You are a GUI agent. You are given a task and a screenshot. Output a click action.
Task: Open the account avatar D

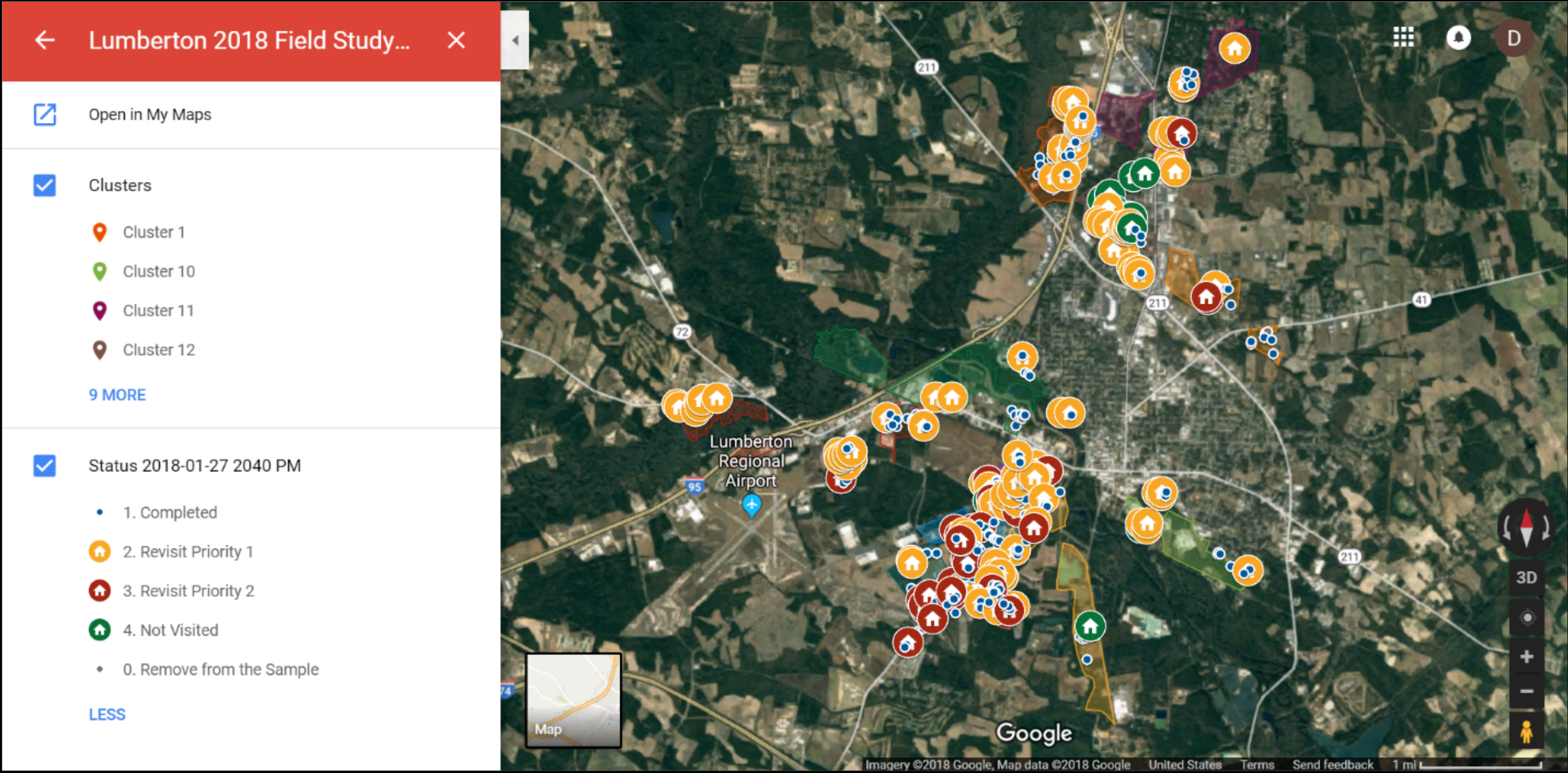pyautogui.click(x=1514, y=38)
